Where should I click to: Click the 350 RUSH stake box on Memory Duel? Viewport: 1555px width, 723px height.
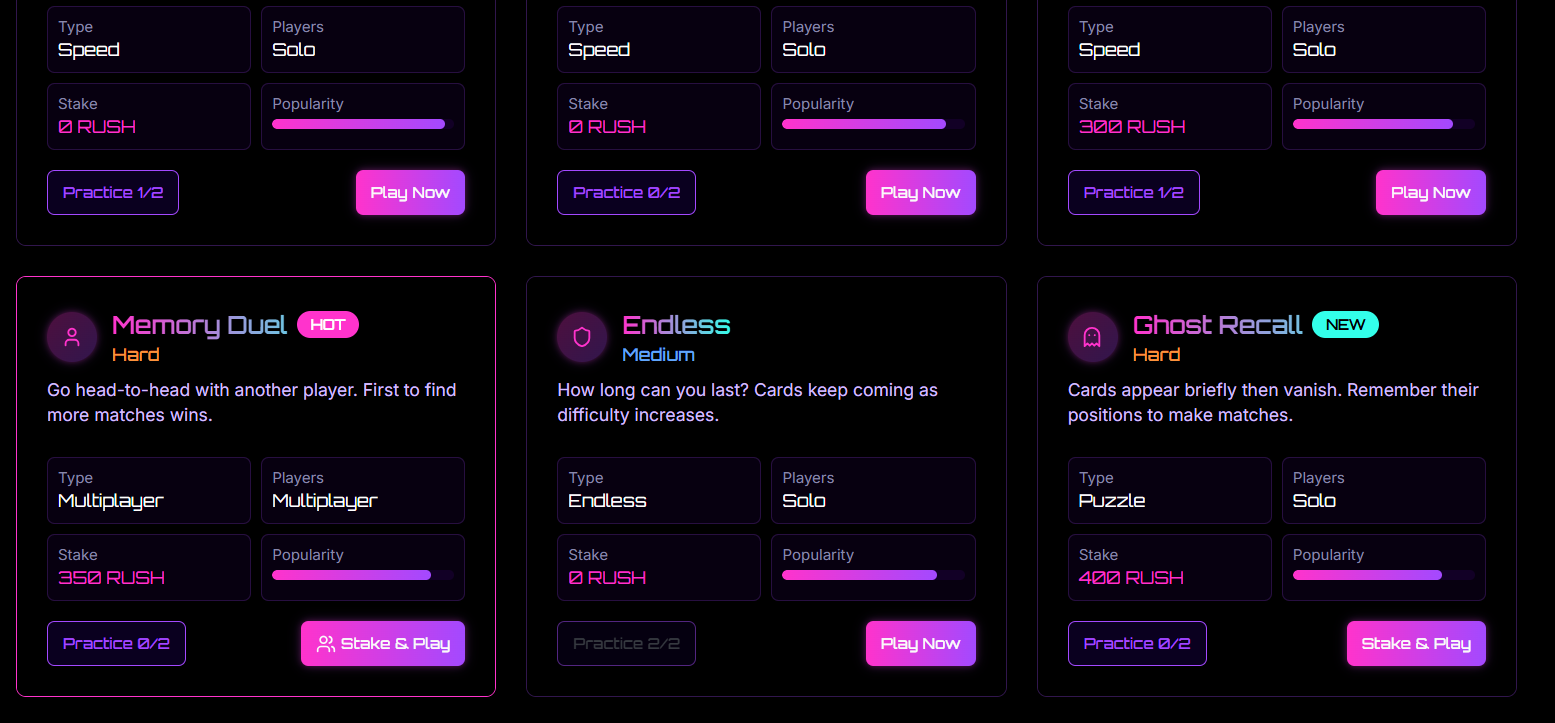(x=148, y=567)
